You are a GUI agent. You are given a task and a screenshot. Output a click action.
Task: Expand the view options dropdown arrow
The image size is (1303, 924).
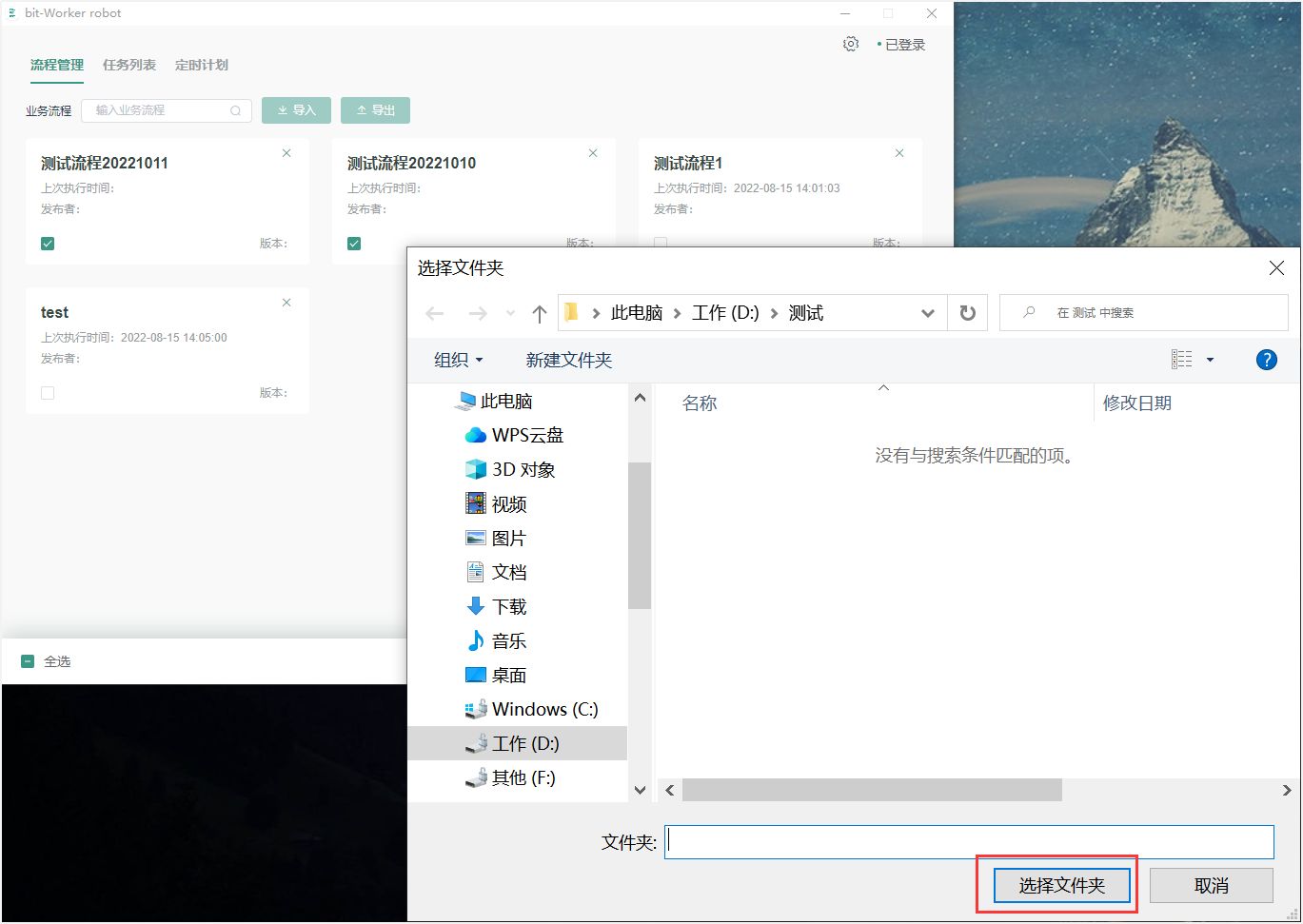[x=1210, y=360]
